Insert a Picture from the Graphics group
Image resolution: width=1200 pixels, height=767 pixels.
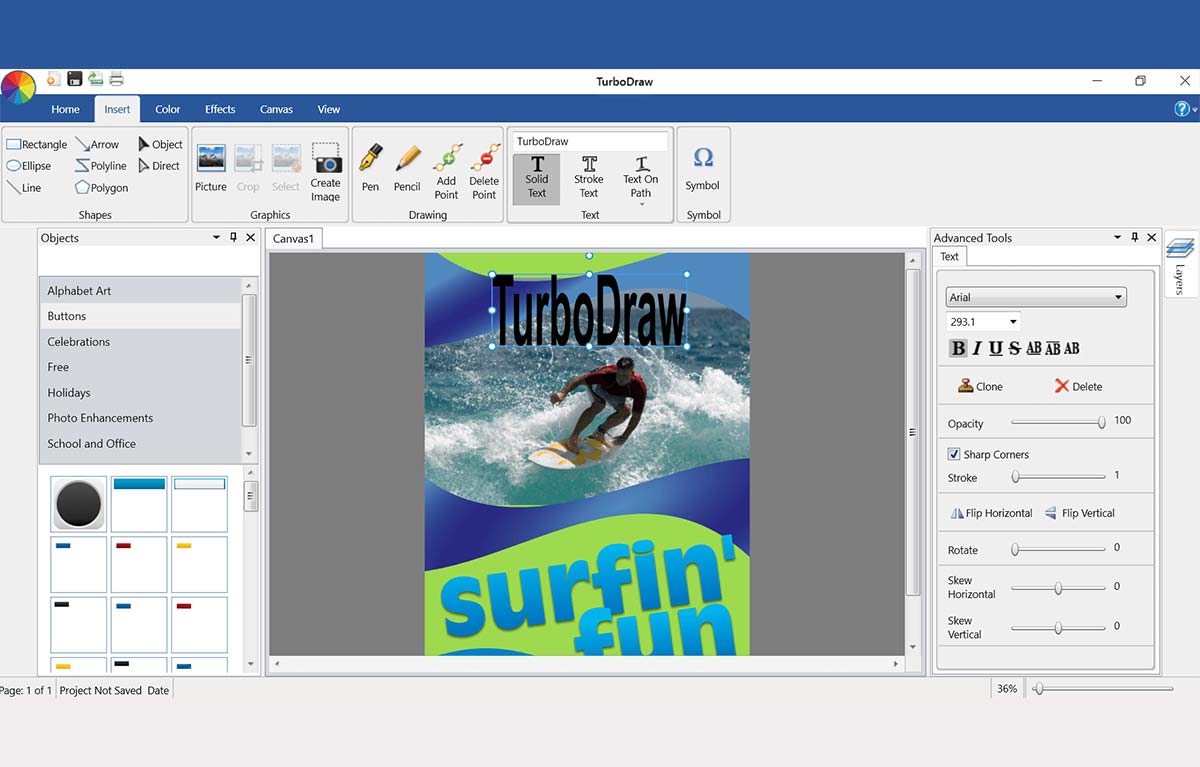(211, 168)
